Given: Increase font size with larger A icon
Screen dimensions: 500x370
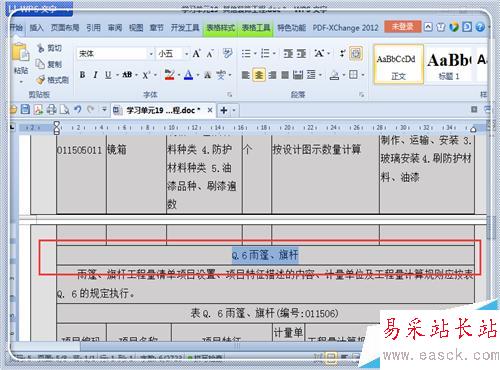Looking at the screenshot, I should (x=196, y=53).
